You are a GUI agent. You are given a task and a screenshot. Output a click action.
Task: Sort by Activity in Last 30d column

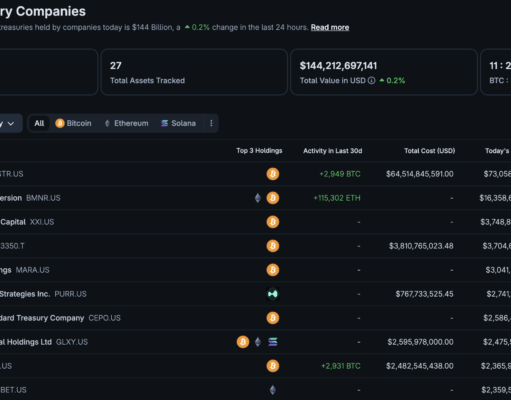[332, 151]
